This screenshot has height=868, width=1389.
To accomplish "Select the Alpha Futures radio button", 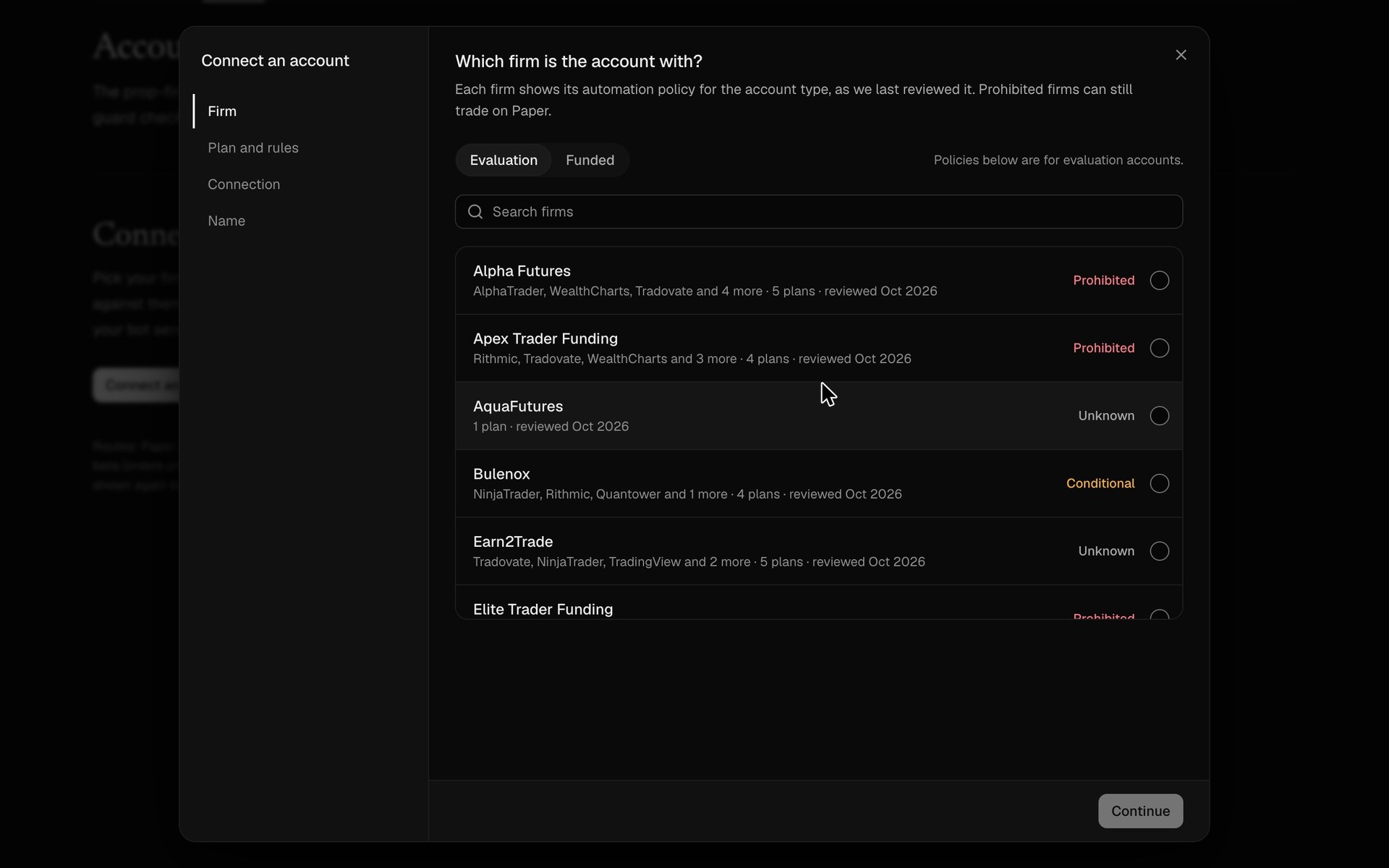I will coord(1159,280).
